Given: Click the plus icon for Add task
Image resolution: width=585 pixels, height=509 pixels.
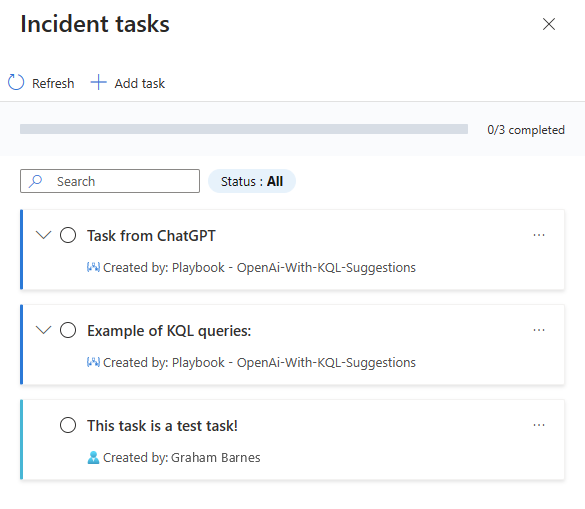Looking at the screenshot, I should click(98, 82).
